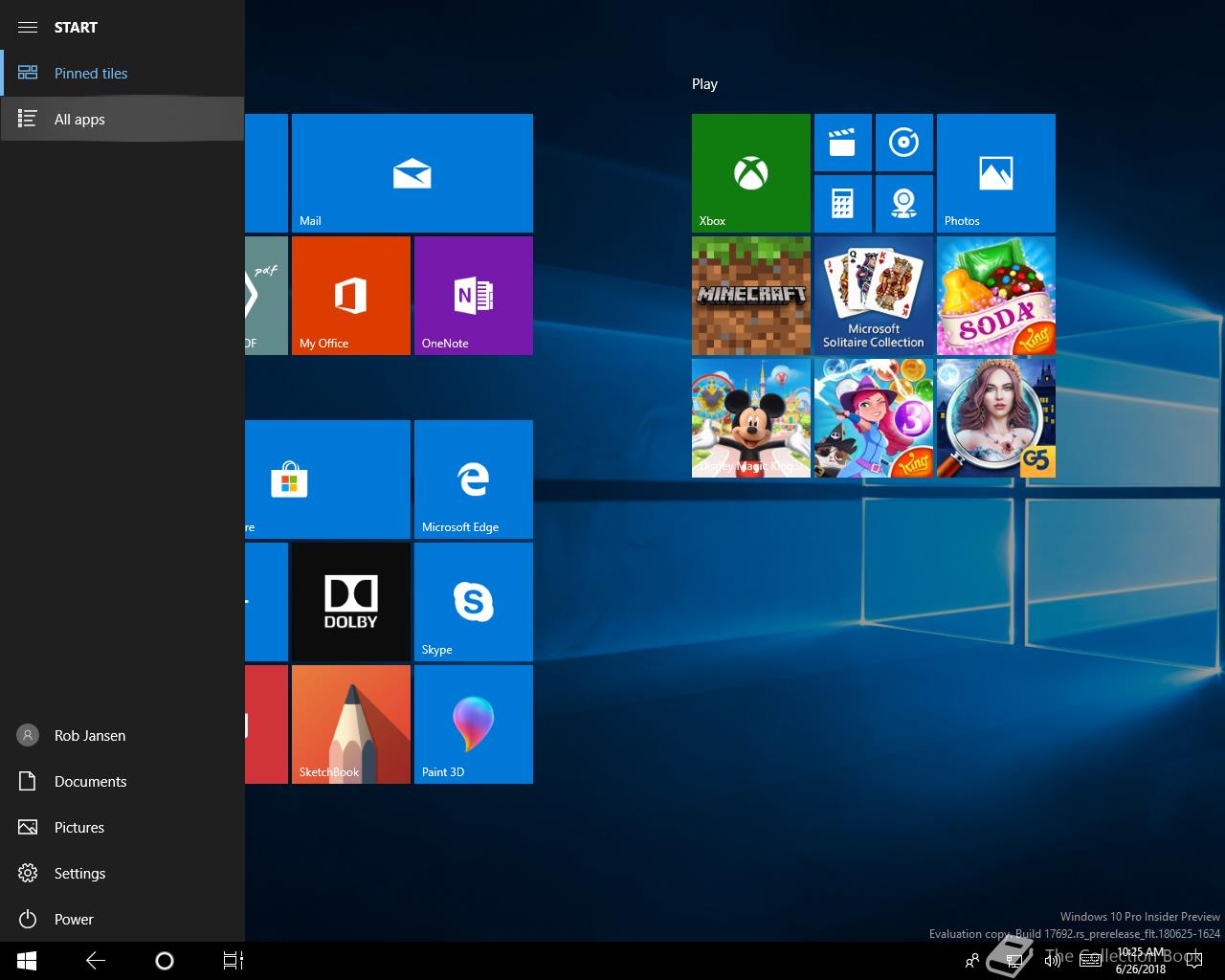Select the Play group header
The width and height of the screenshot is (1225, 980).
pos(704,84)
